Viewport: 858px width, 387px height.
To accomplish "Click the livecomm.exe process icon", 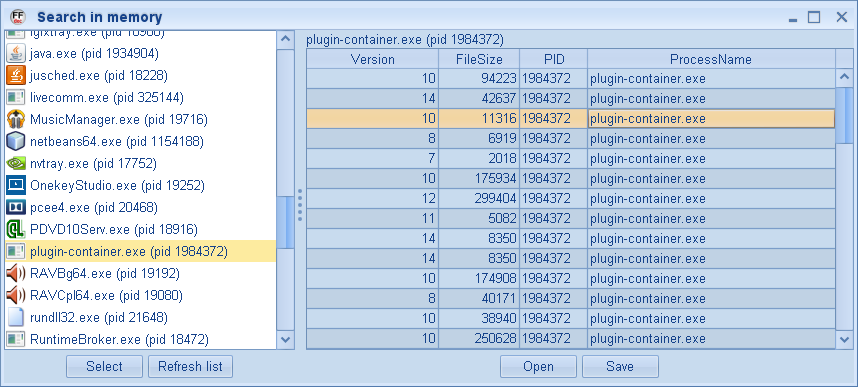I will pyautogui.click(x=16, y=97).
